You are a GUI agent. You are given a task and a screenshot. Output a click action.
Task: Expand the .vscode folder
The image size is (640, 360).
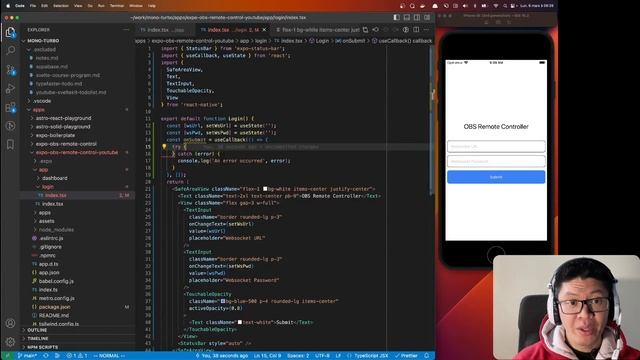tap(42, 101)
